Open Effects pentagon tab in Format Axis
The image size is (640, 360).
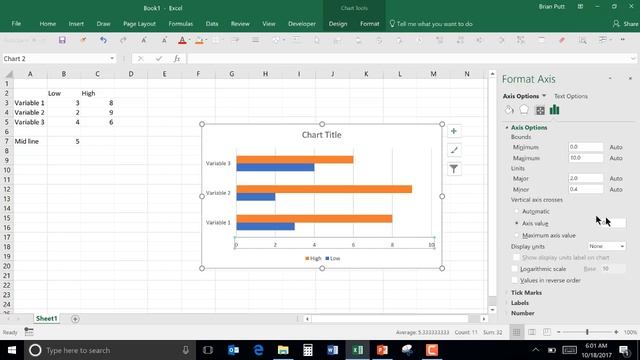524,110
